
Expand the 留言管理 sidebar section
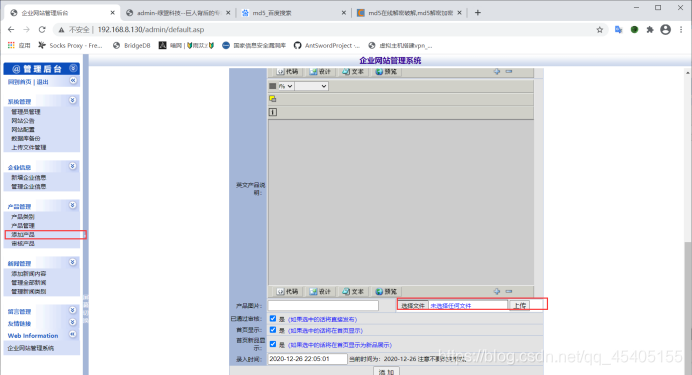click(x=73, y=311)
